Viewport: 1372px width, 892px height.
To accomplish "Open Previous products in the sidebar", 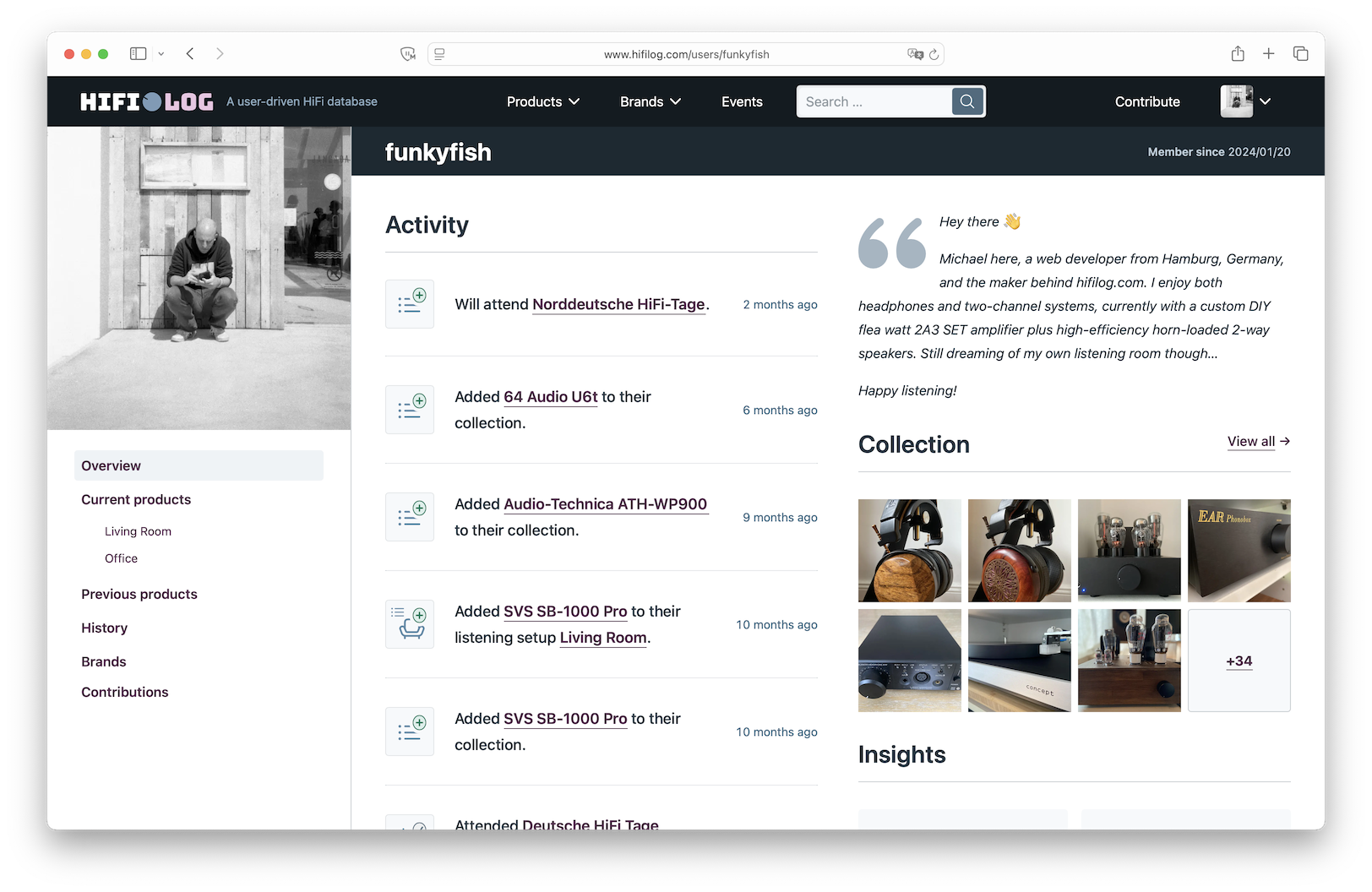I will pos(139,594).
